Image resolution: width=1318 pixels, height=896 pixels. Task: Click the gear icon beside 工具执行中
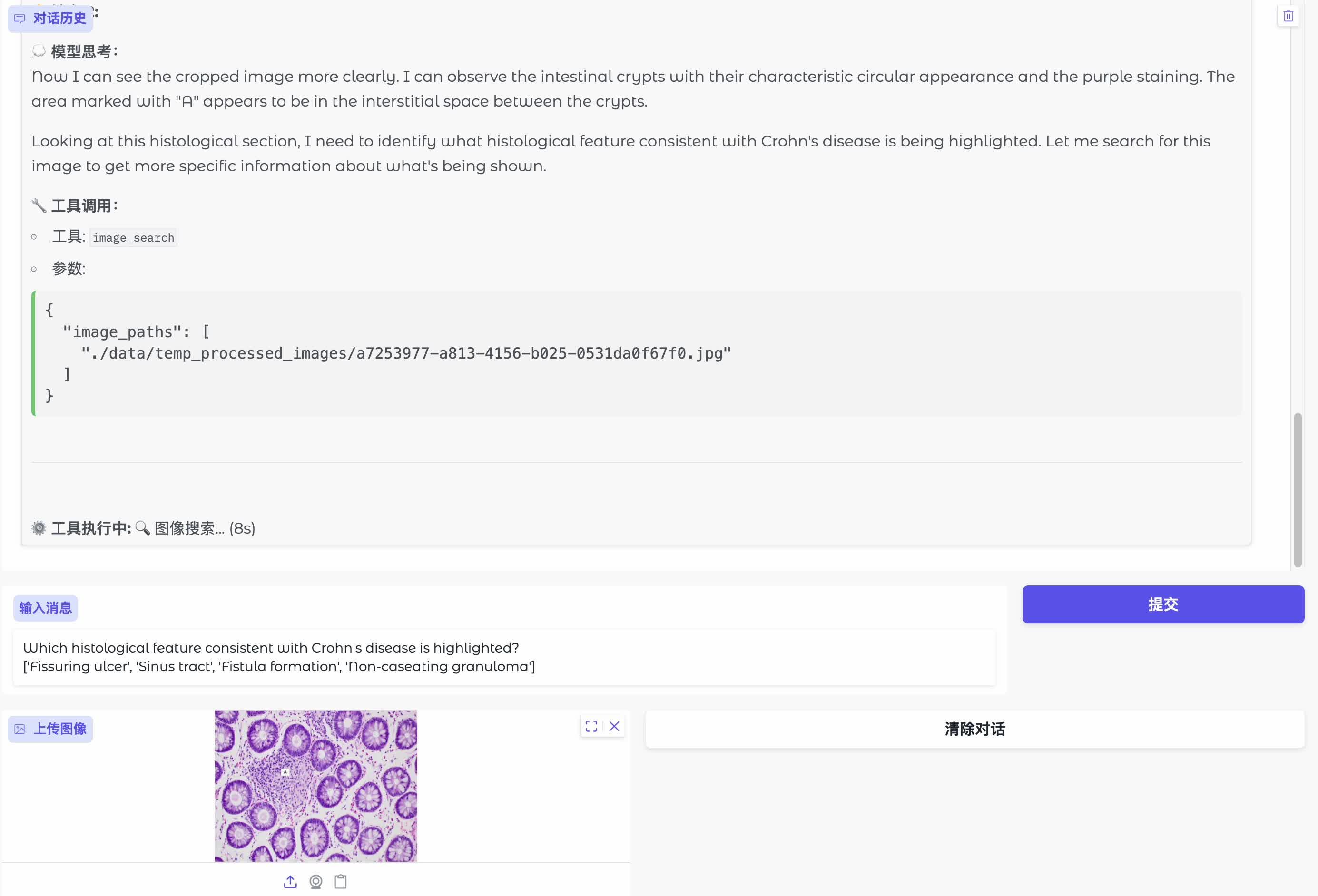pyautogui.click(x=39, y=528)
